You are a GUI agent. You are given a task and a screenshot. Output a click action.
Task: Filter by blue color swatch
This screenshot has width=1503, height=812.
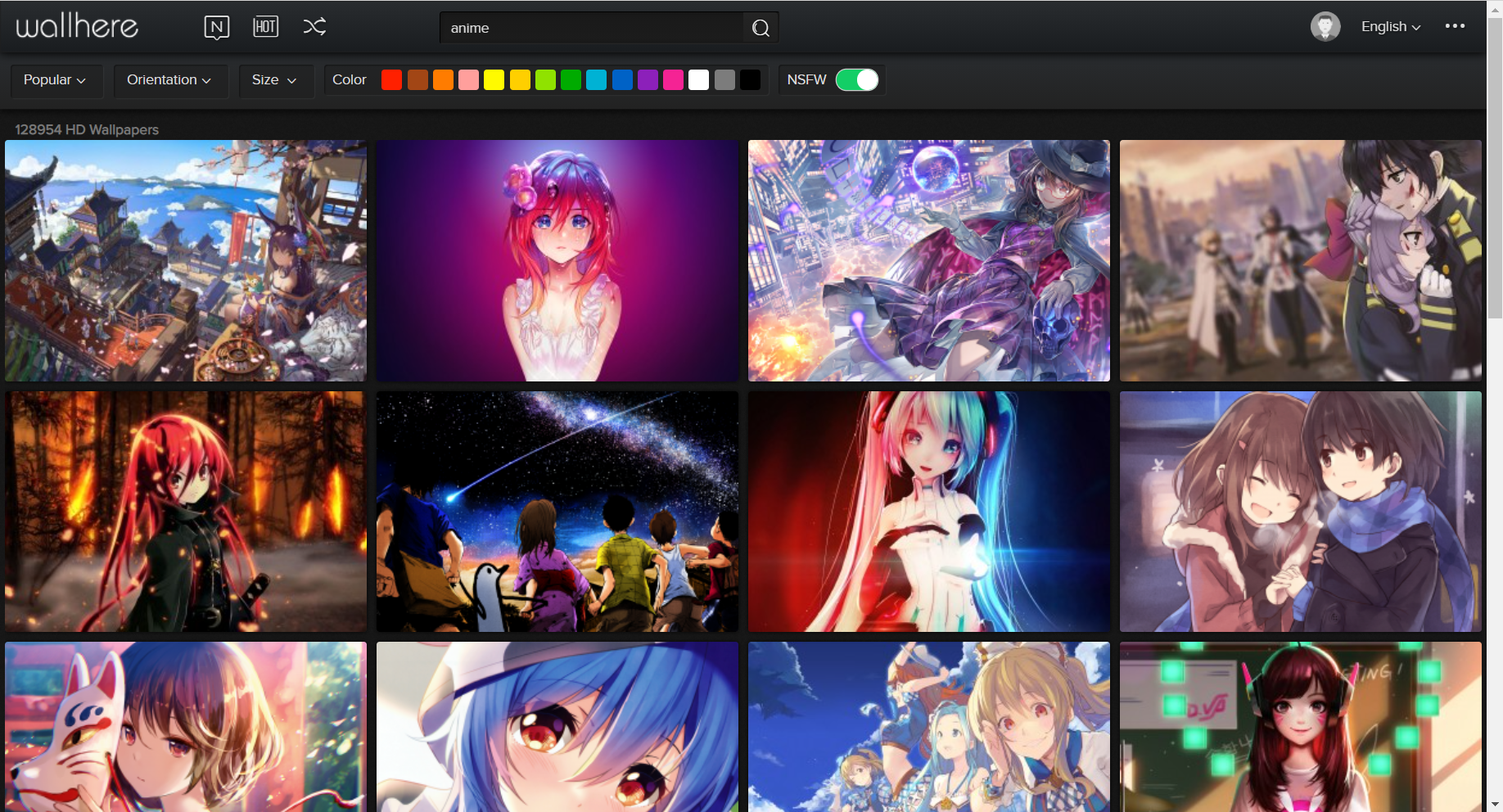click(x=622, y=80)
